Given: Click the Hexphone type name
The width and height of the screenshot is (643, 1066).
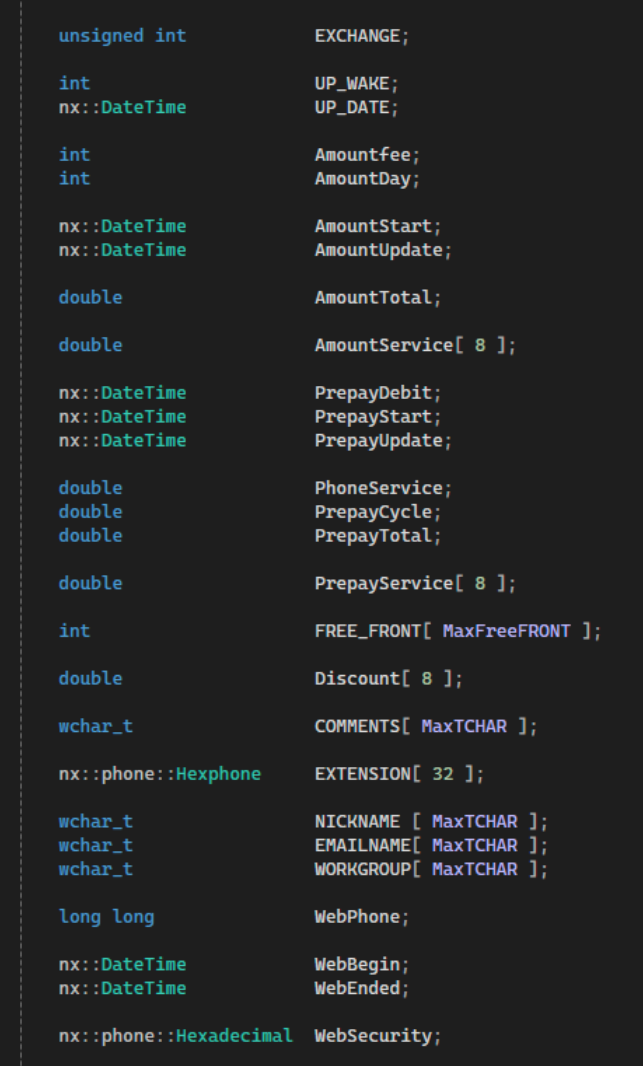Looking at the screenshot, I should click(218, 774).
